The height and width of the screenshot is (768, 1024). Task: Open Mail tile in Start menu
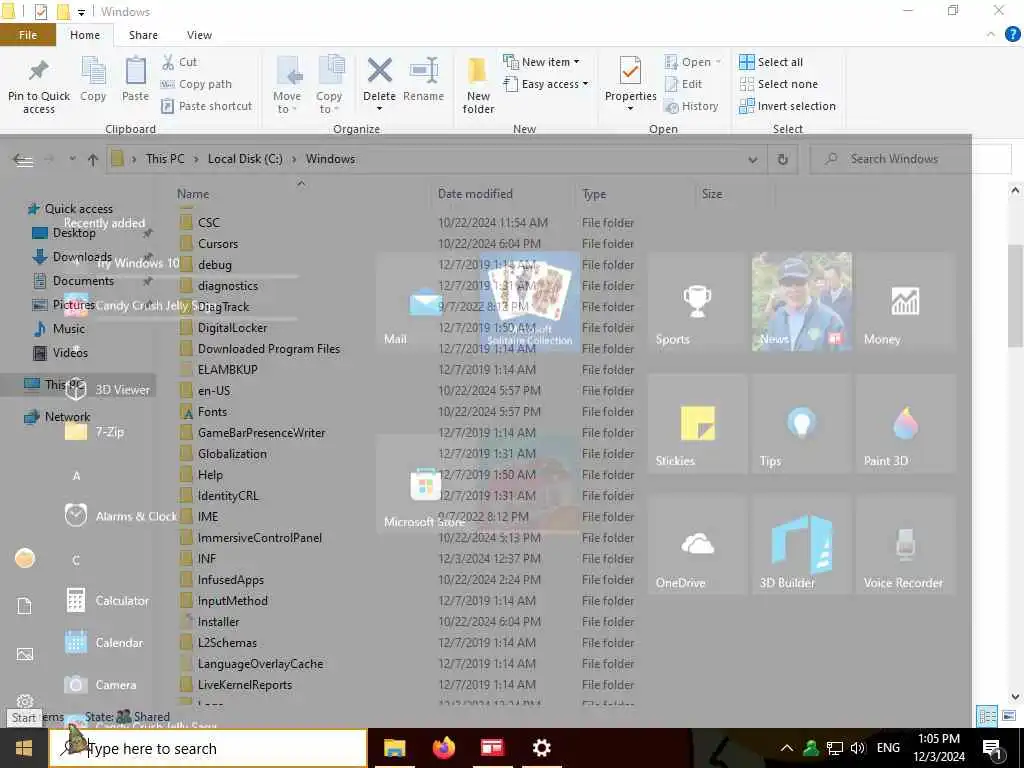(x=425, y=302)
